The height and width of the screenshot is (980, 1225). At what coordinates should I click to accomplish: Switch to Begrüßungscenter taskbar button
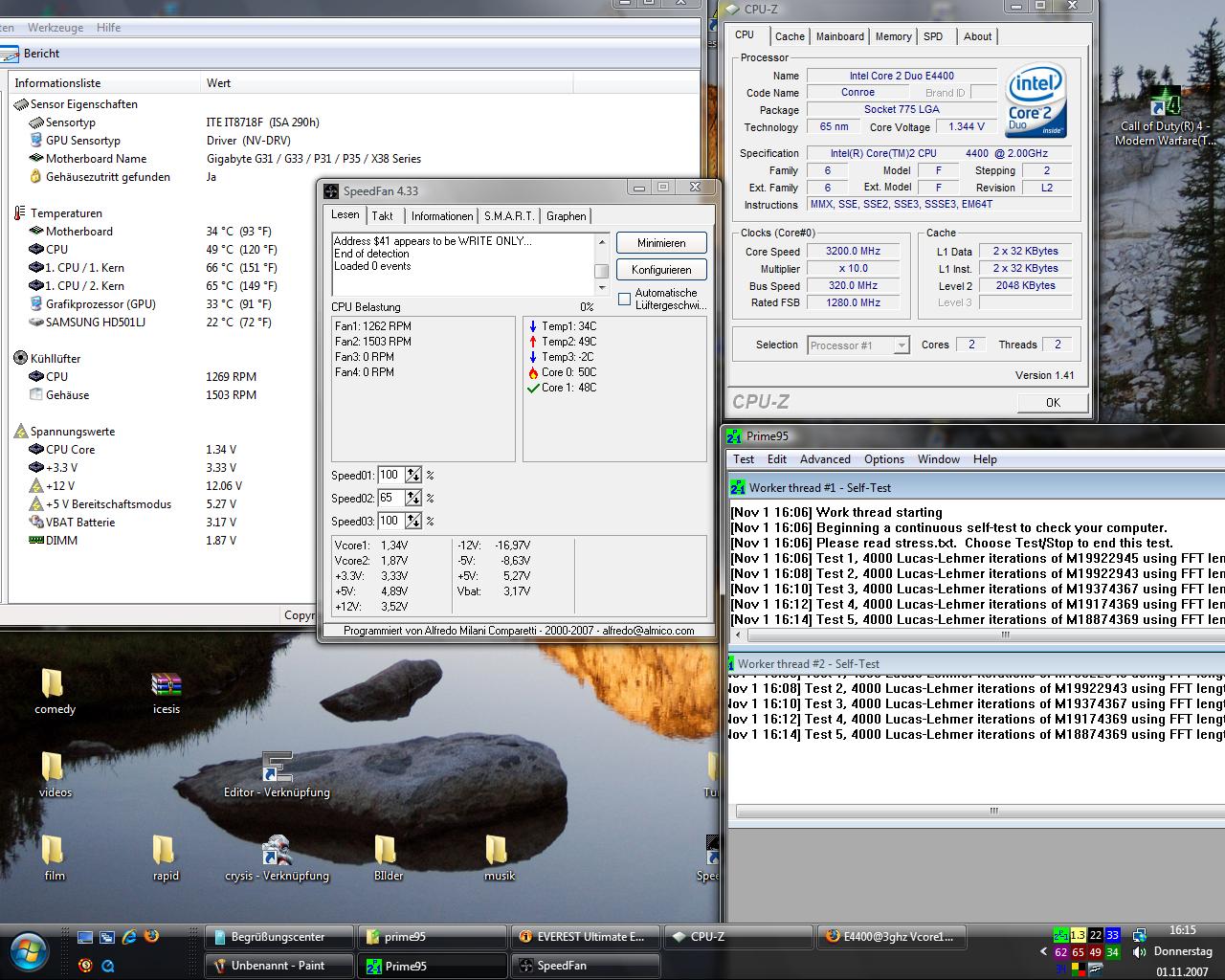click(278, 937)
